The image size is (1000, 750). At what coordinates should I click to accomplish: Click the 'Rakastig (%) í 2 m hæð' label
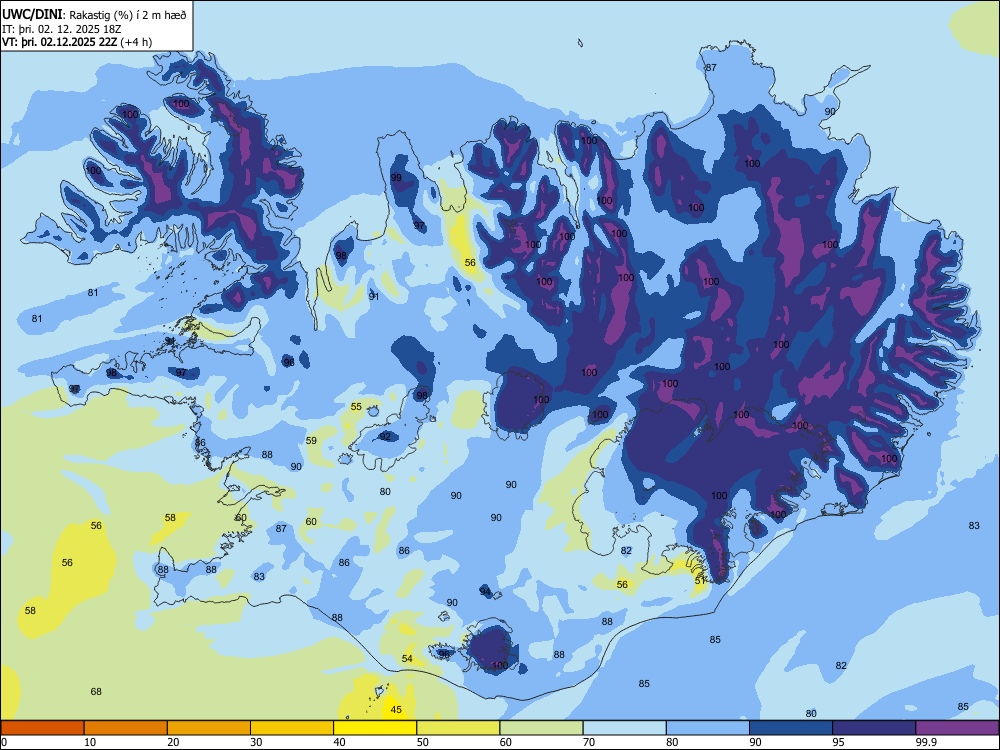pyautogui.click(x=128, y=15)
